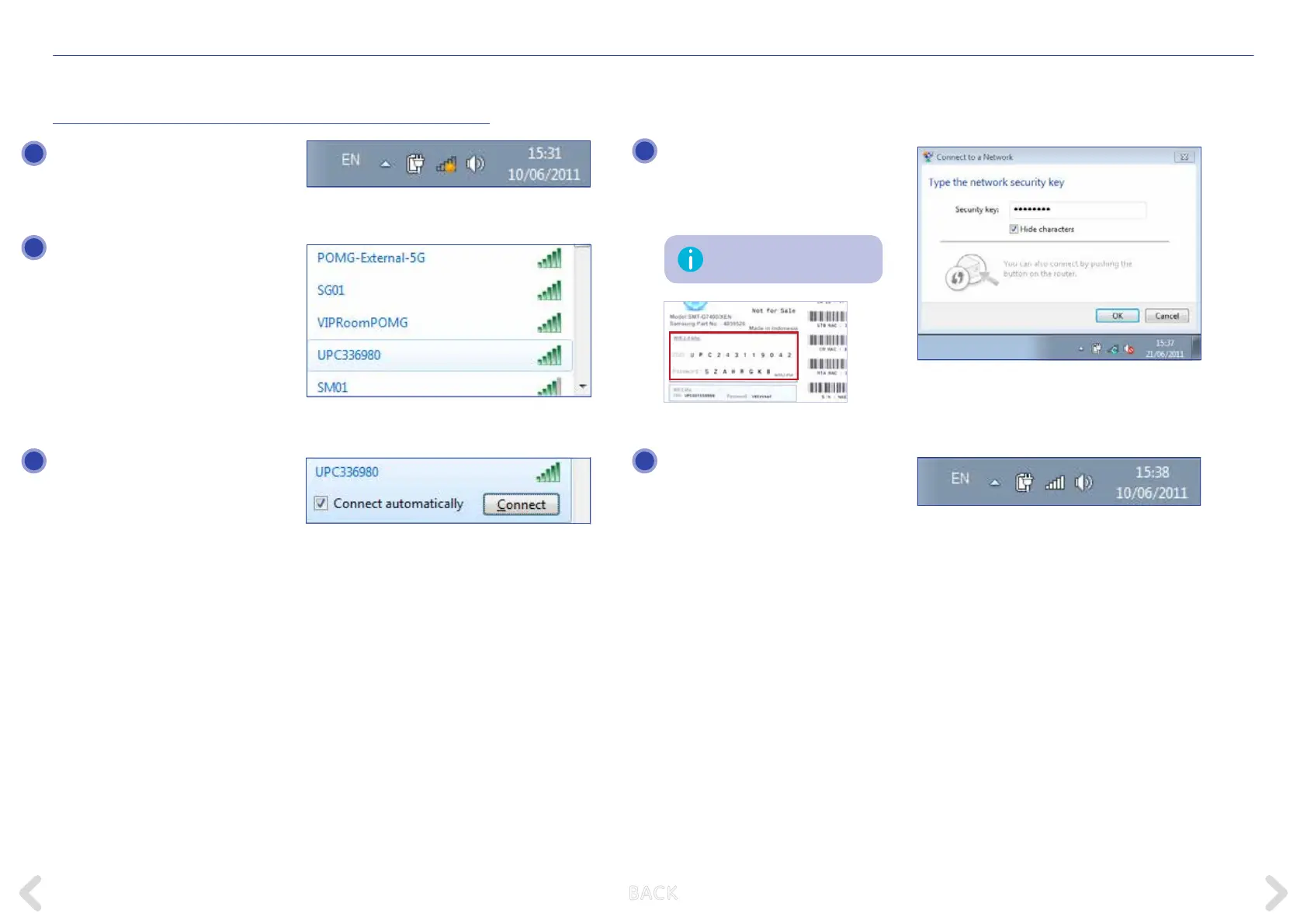Click OK in Connect to a Network

(x=1118, y=316)
